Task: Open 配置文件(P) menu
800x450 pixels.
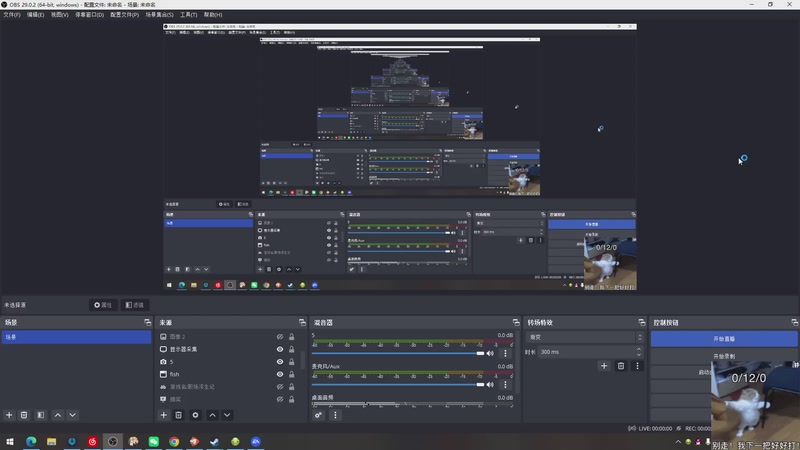Action: coord(124,15)
